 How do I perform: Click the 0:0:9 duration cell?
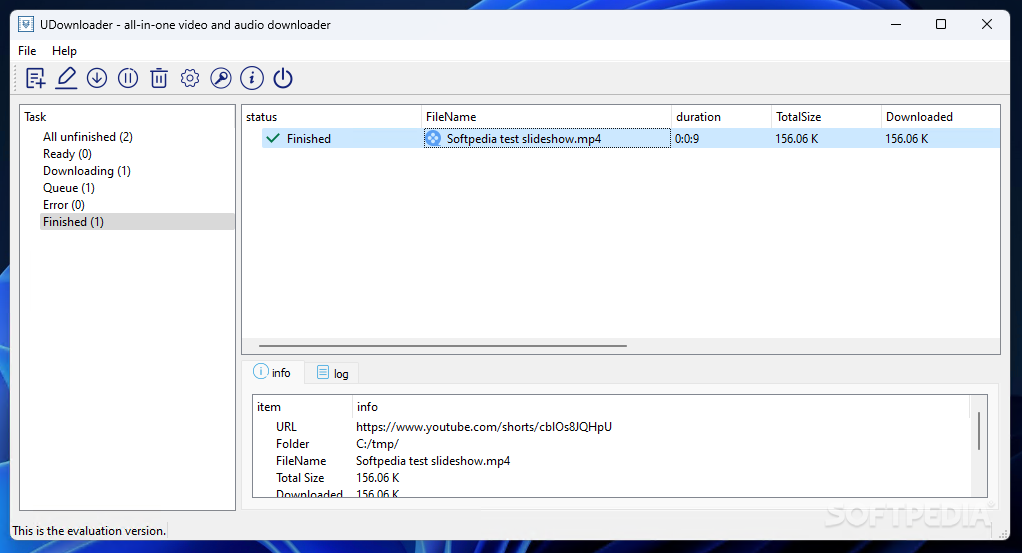(722, 138)
